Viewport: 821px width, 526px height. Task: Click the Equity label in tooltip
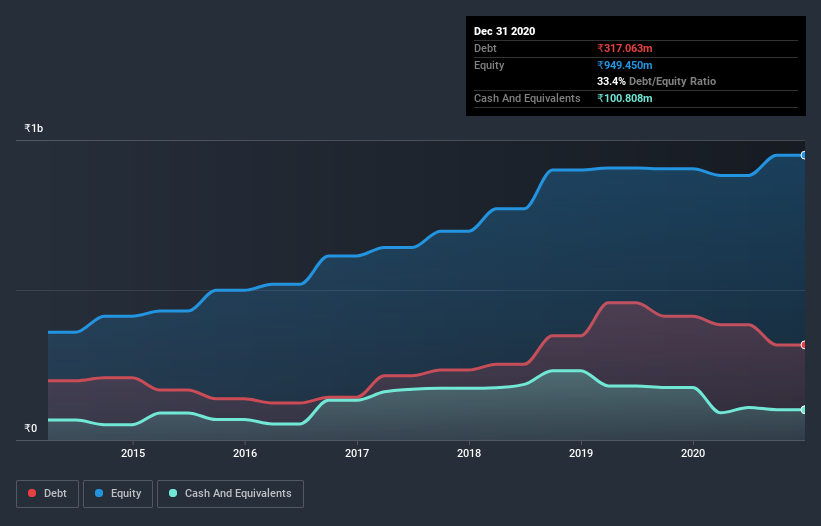(489, 65)
